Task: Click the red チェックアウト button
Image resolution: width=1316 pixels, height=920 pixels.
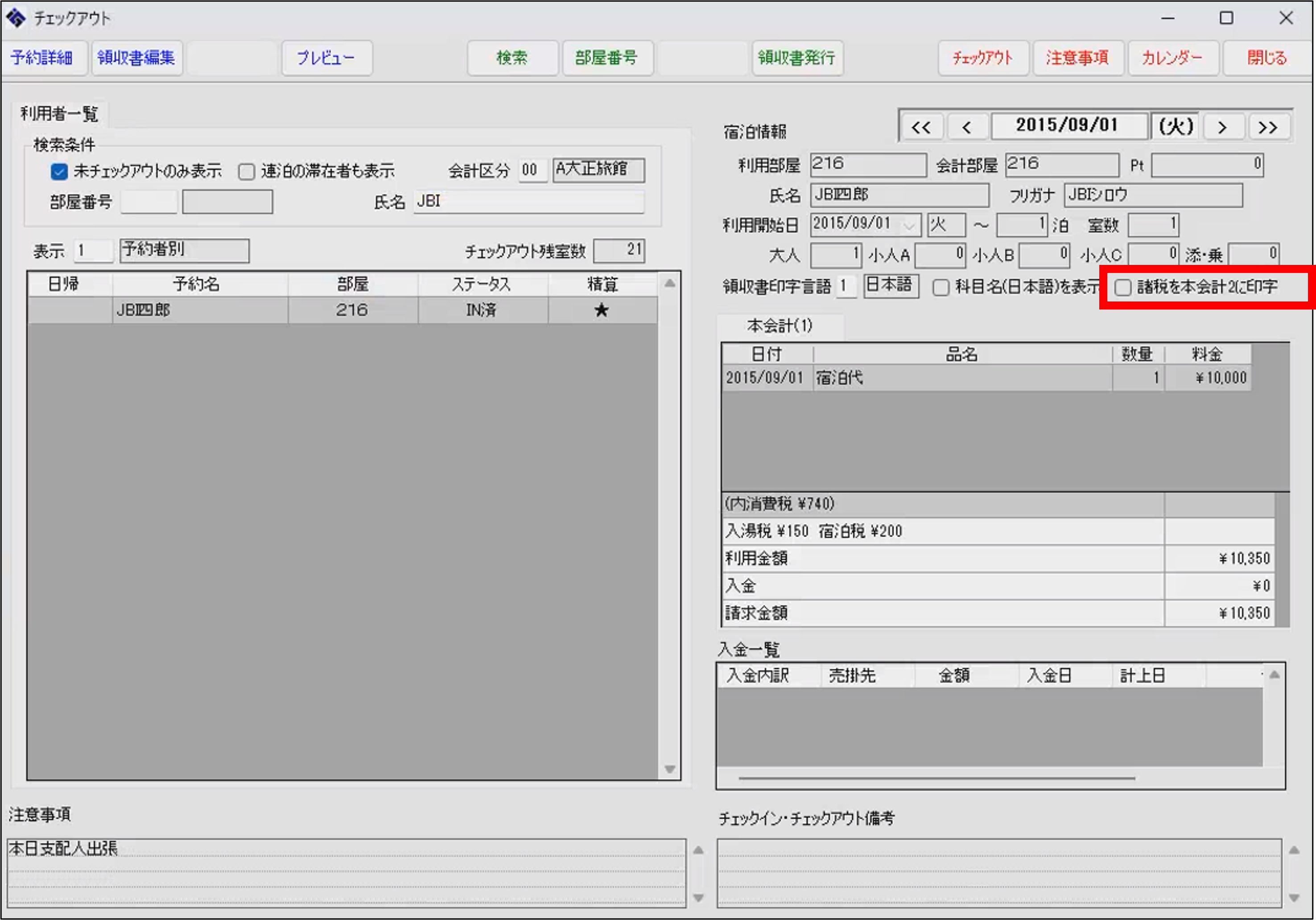Action: tap(982, 58)
